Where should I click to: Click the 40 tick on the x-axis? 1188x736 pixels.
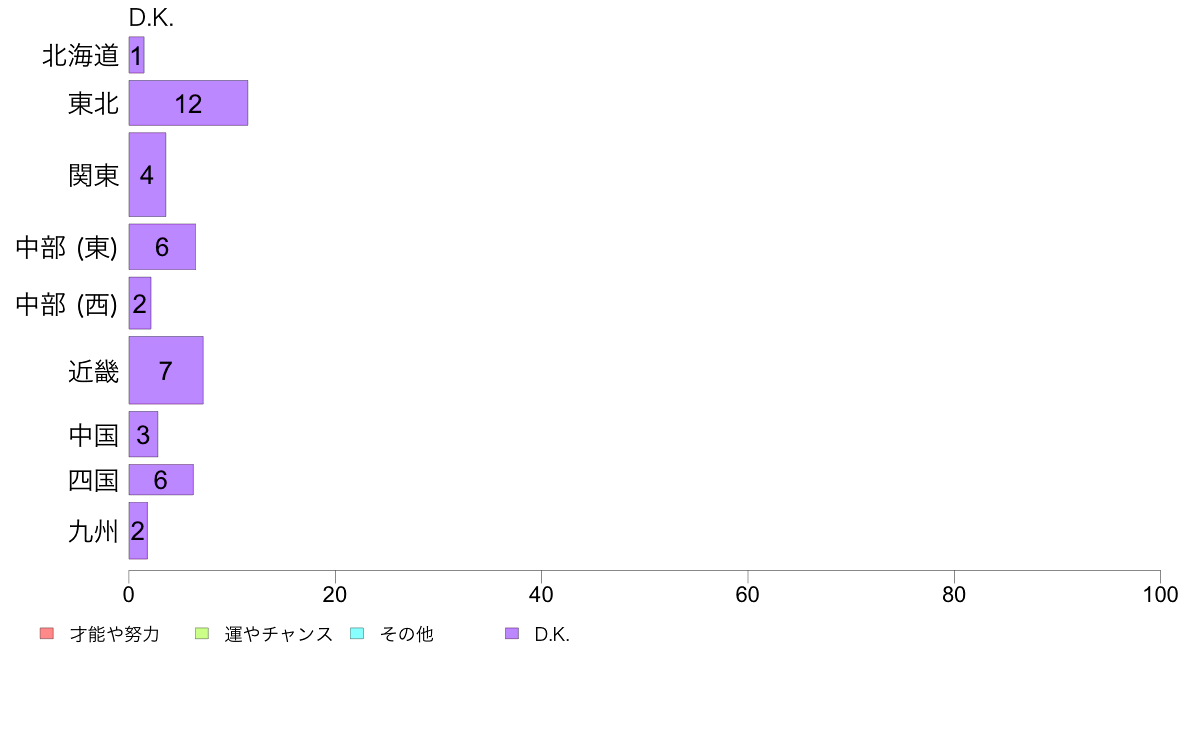(541, 595)
